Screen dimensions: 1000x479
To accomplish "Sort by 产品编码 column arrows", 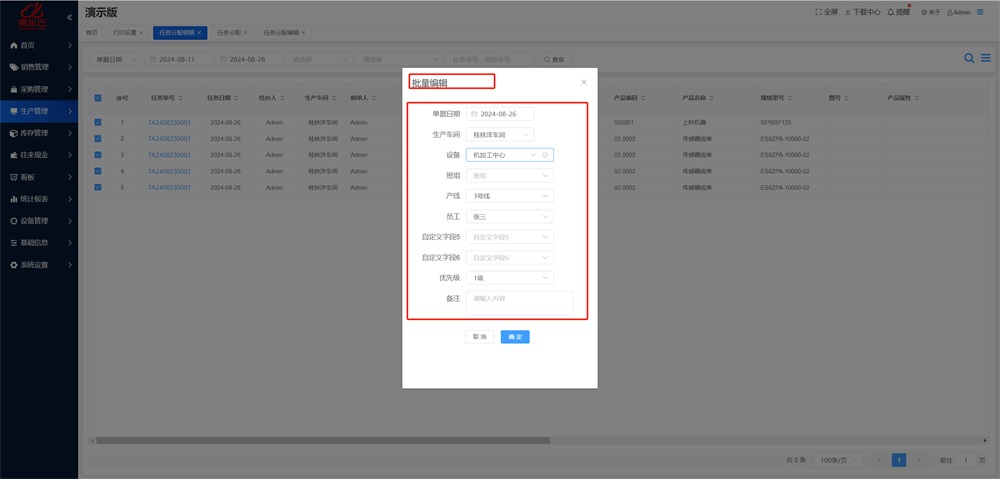I will coord(643,98).
